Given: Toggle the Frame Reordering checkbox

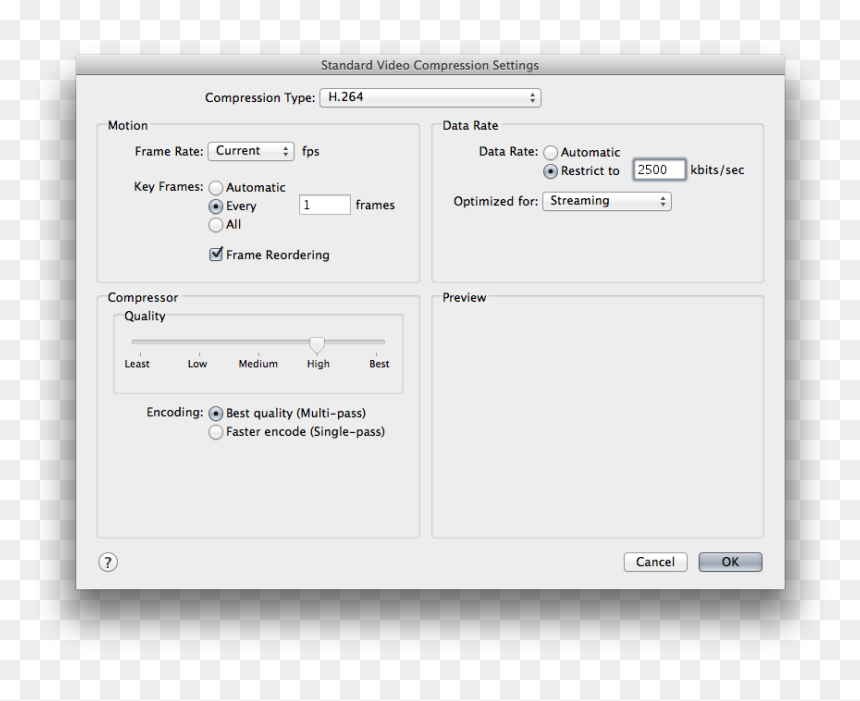Looking at the screenshot, I should [216, 254].
